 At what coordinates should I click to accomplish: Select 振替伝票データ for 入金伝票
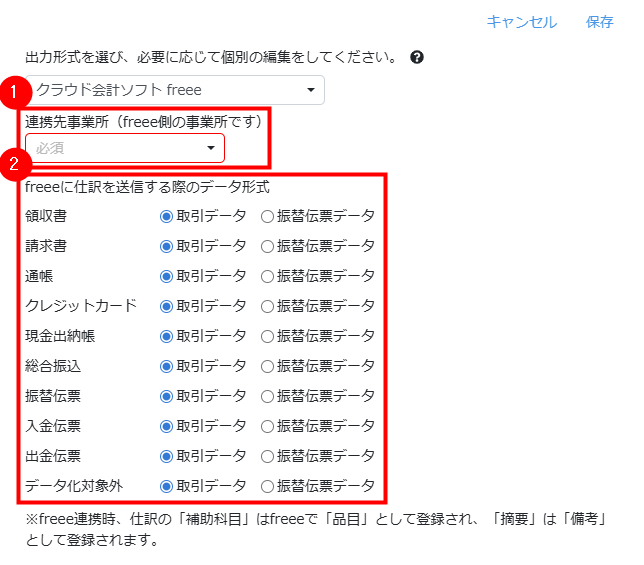coord(267,426)
